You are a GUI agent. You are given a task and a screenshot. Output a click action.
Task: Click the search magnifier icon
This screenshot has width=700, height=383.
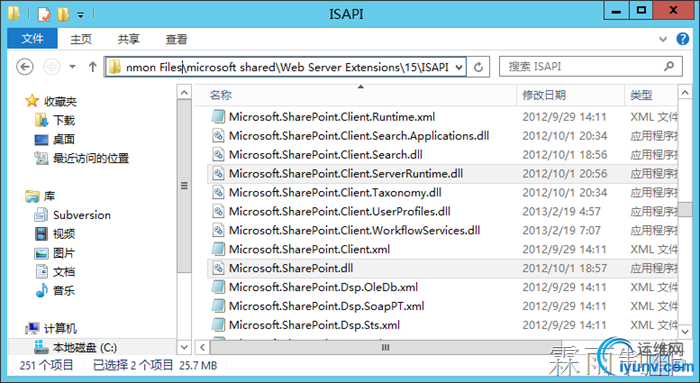point(669,67)
